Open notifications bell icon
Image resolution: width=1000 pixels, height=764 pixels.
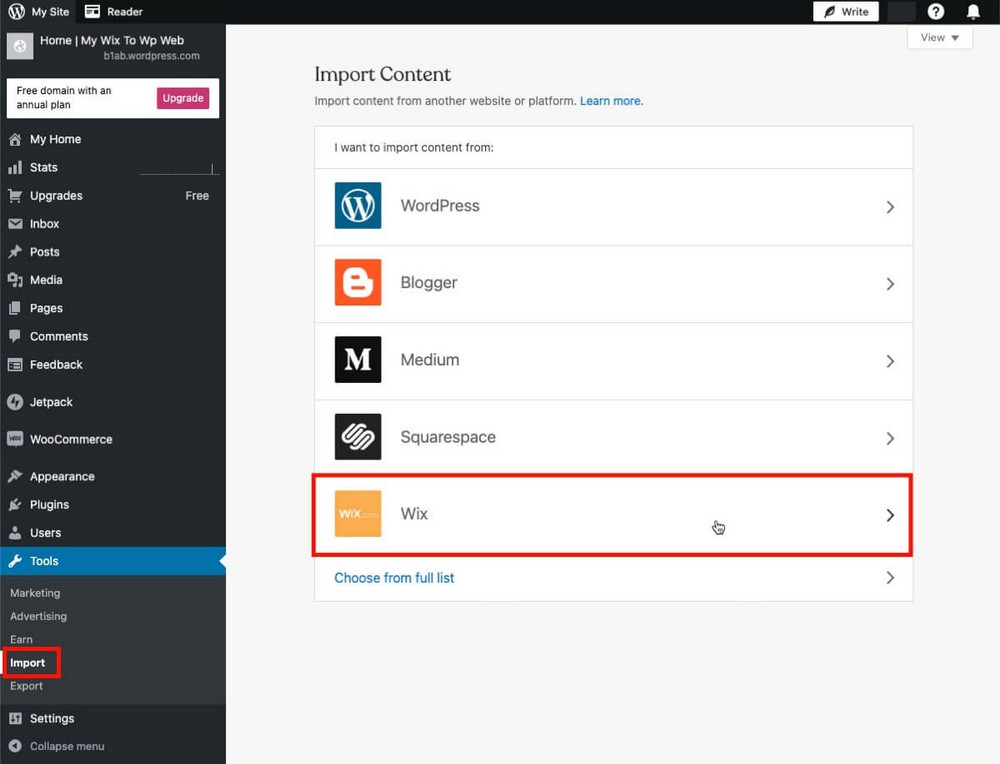coord(972,12)
